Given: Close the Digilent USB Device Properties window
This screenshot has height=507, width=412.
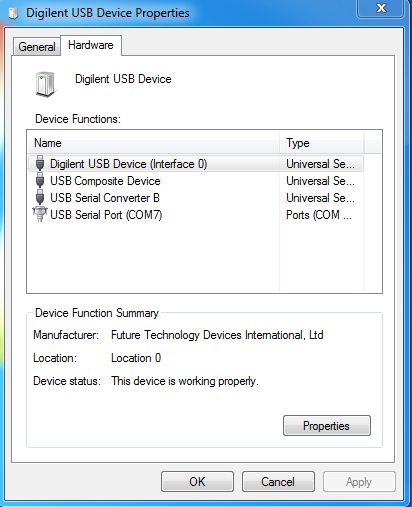Looking at the screenshot, I should pos(381,8).
